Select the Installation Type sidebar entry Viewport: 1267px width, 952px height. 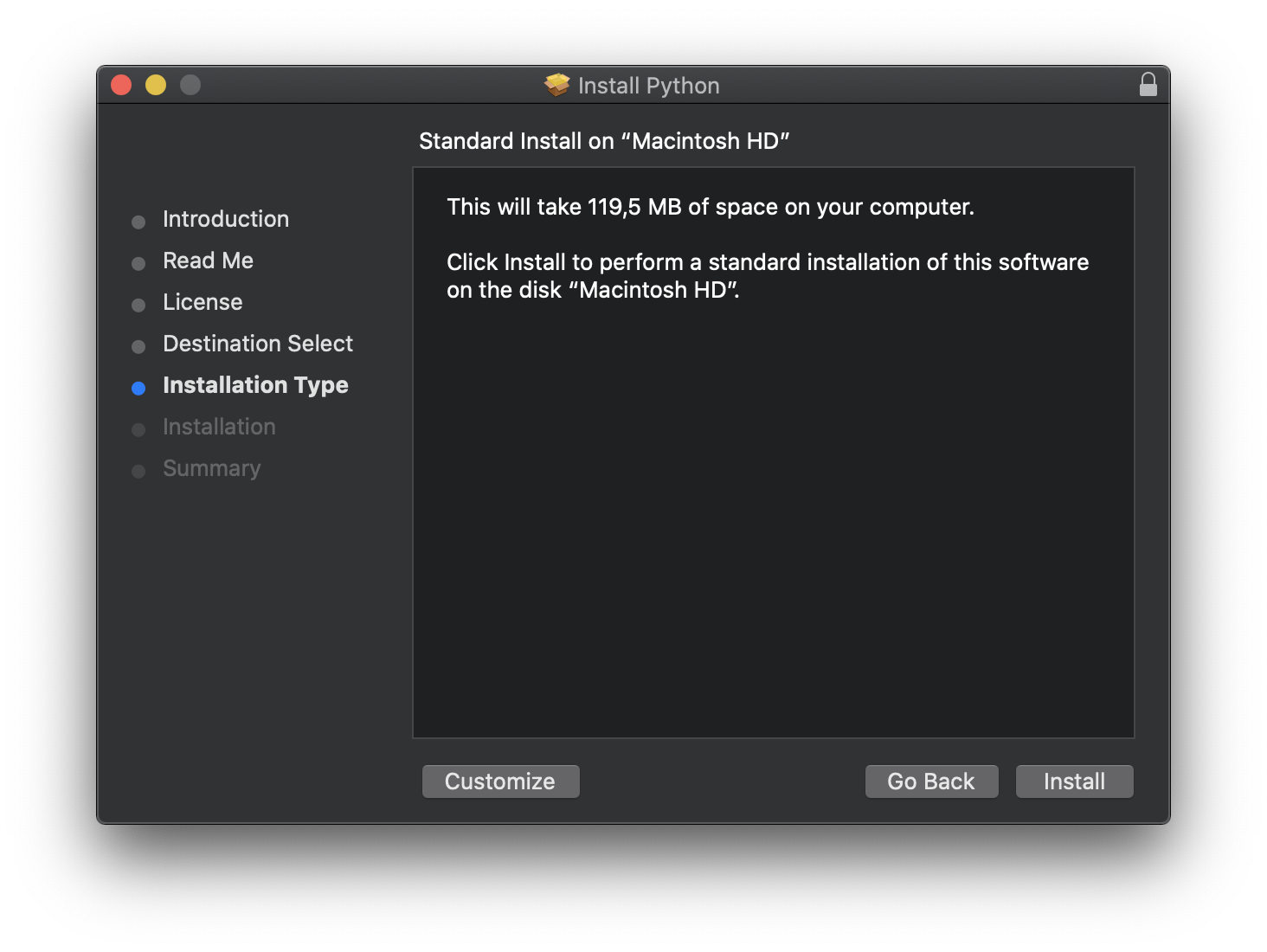click(255, 385)
